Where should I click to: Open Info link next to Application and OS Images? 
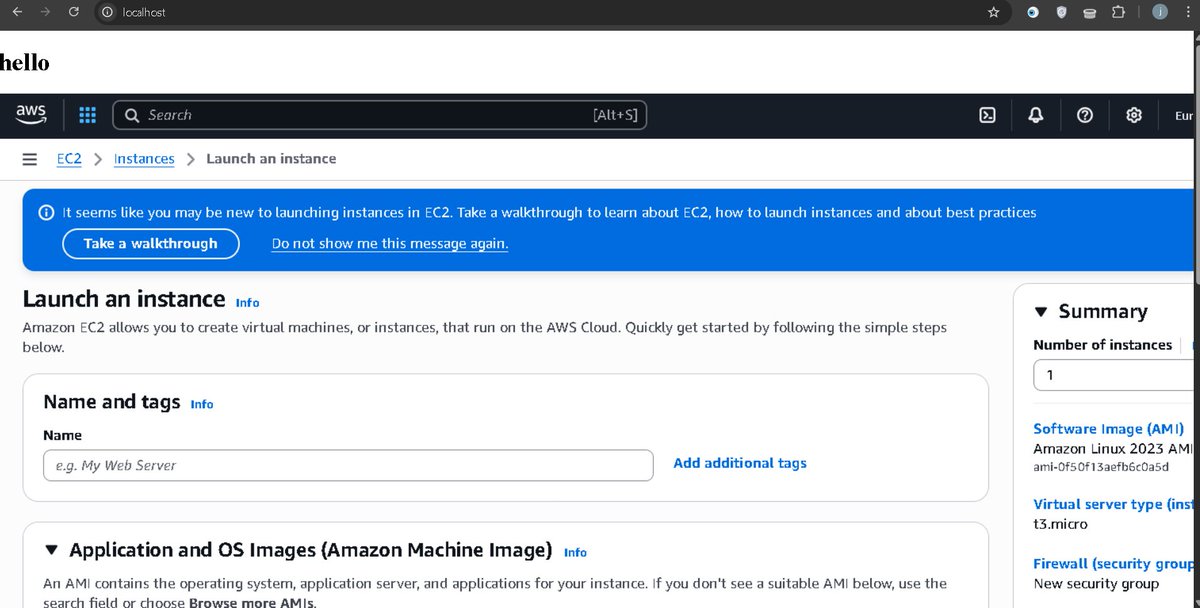point(575,552)
